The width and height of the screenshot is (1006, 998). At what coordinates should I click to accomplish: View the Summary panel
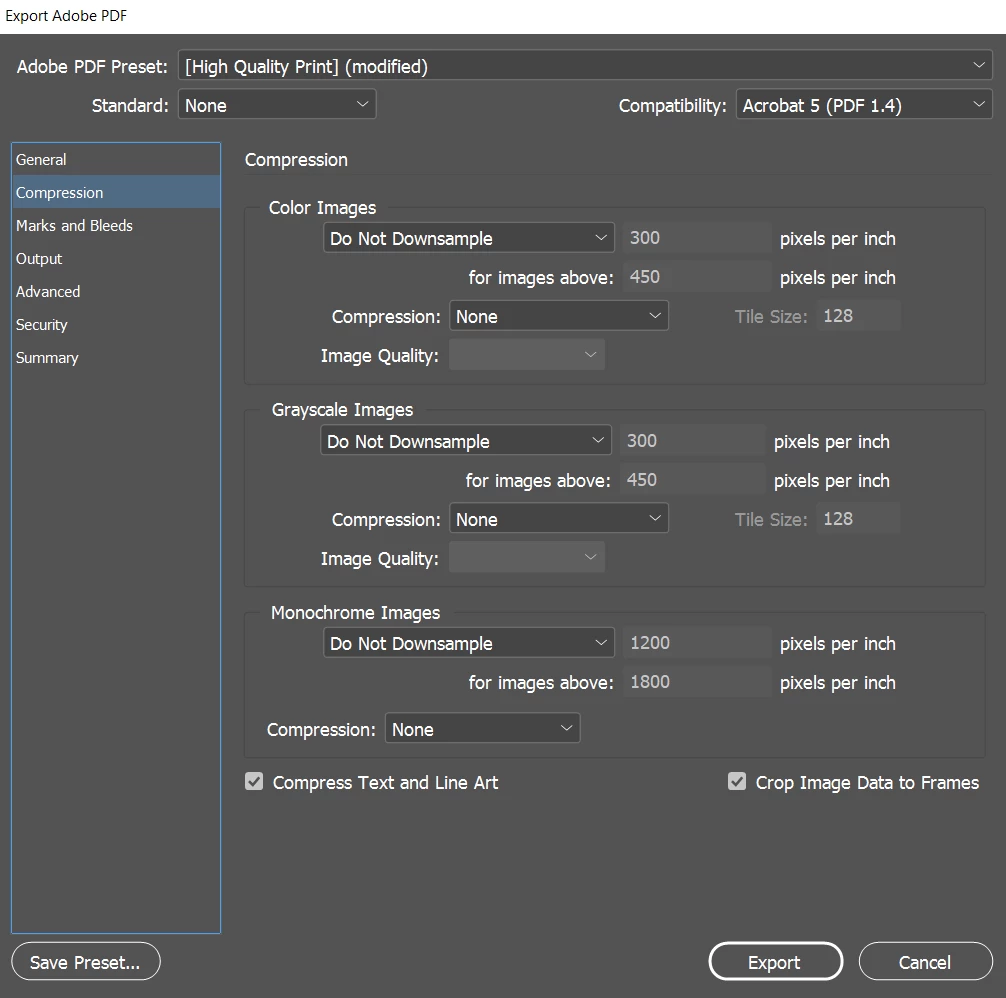pos(116,358)
